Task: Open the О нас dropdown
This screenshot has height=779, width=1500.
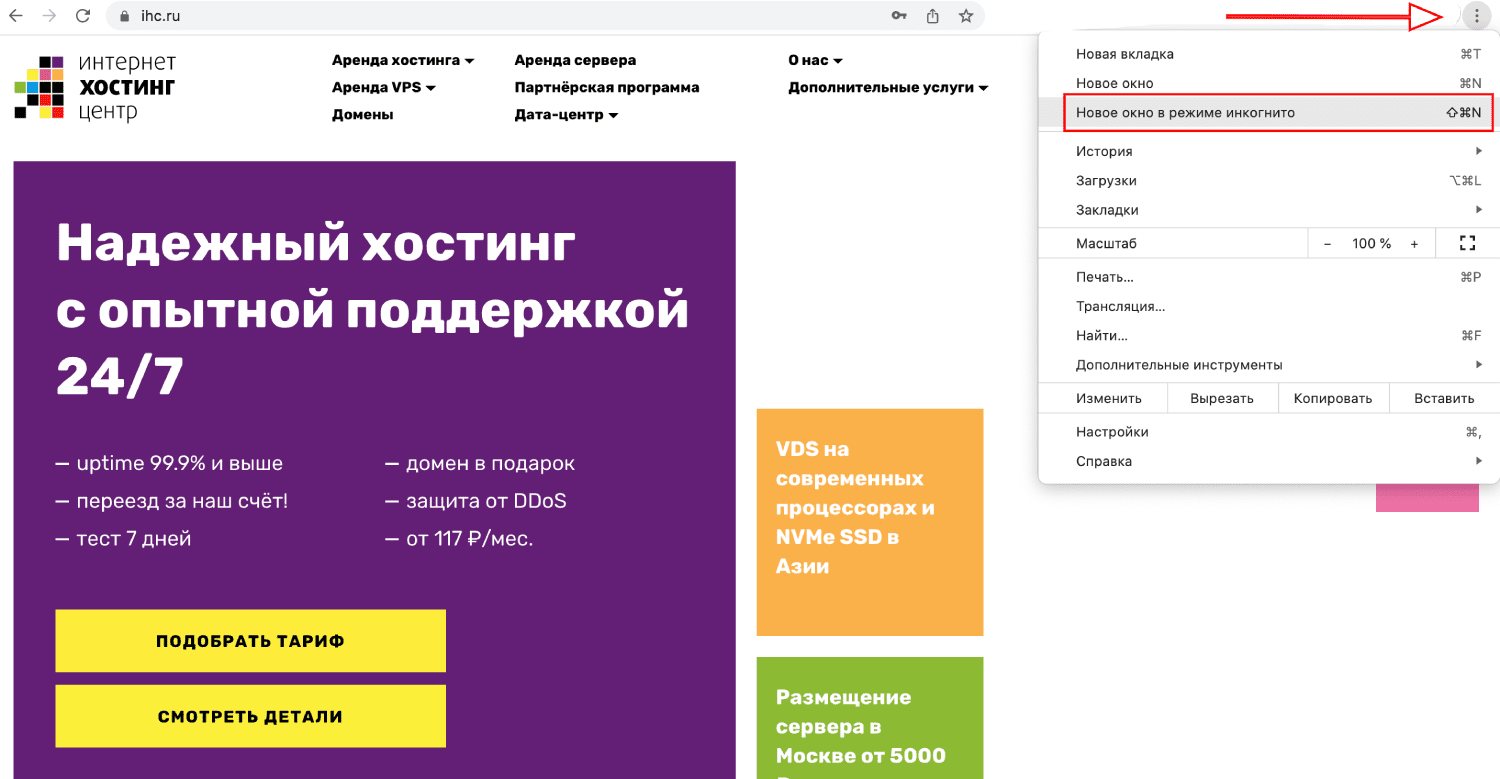Action: tap(815, 60)
